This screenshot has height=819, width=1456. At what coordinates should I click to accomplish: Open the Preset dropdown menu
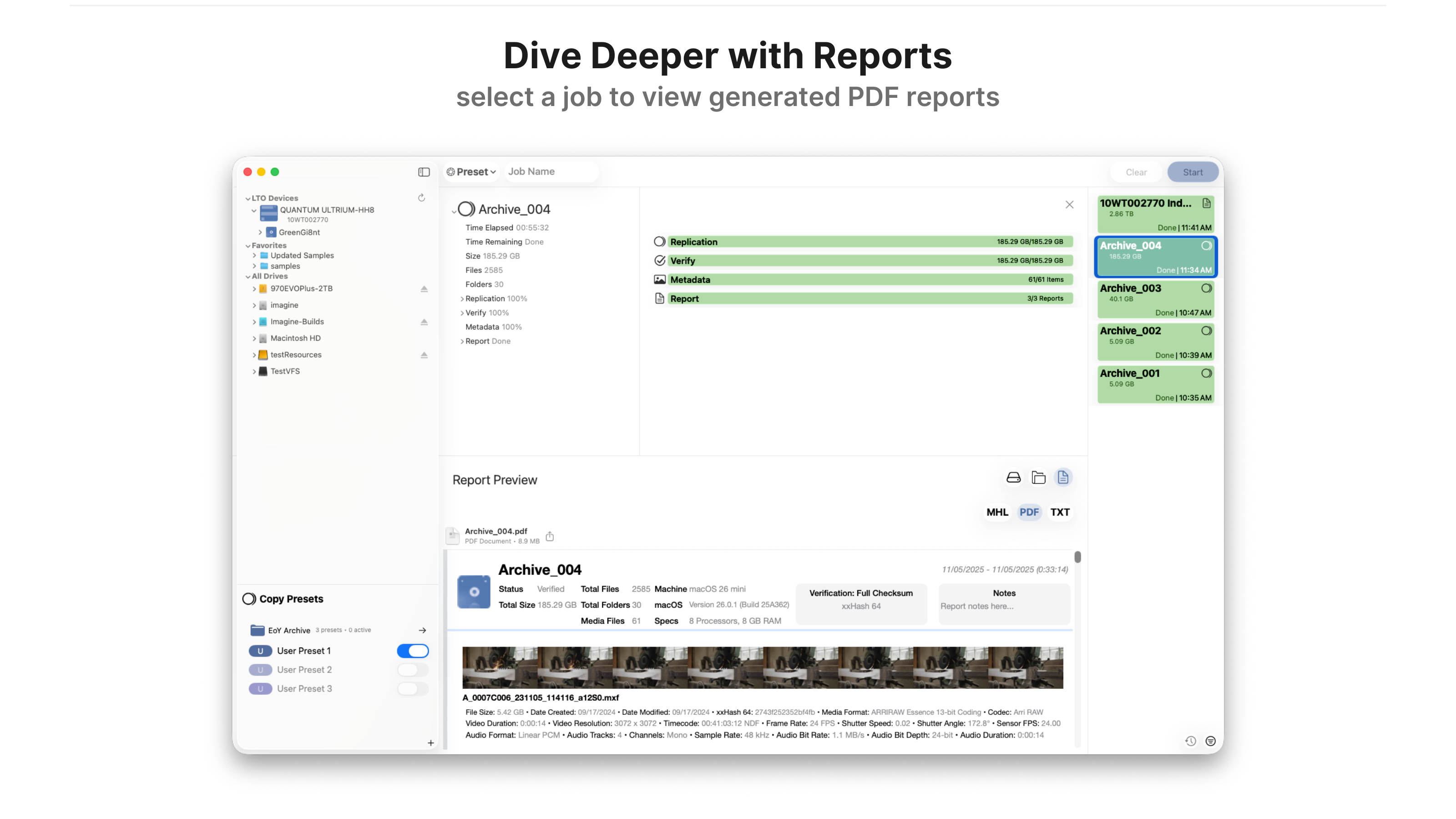click(x=471, y=172)
